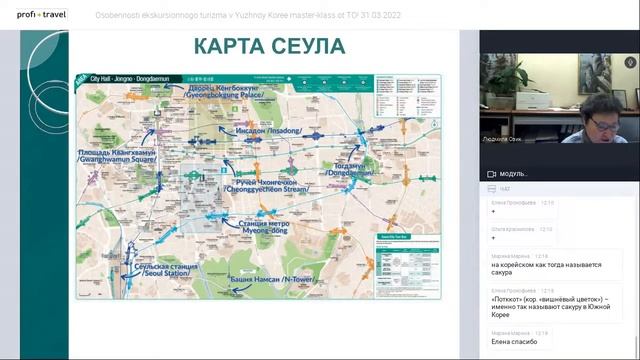
Task: Click the map label Тогдамун /Dongdaemun/
Action: coord(349,169)
